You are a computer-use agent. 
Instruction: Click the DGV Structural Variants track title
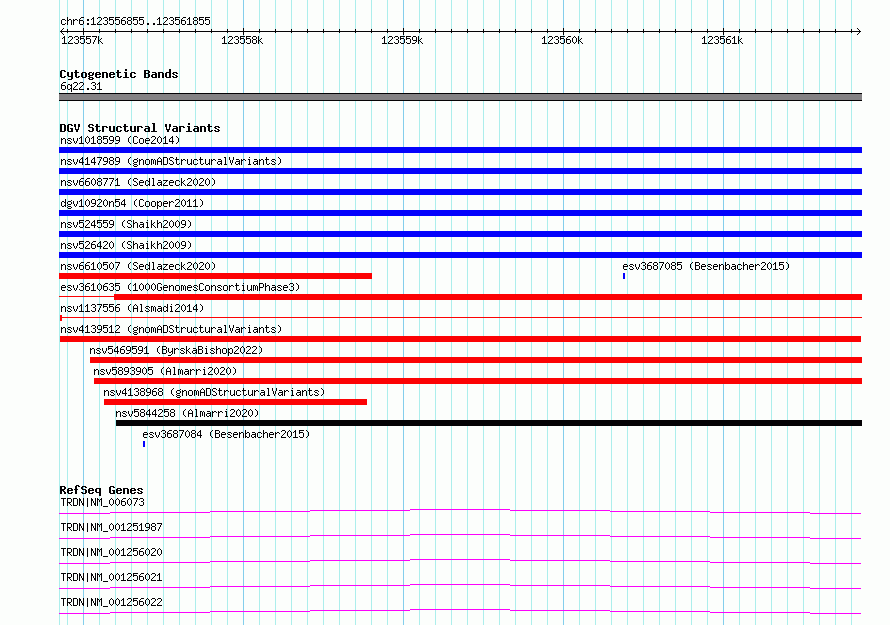point(140,128)
